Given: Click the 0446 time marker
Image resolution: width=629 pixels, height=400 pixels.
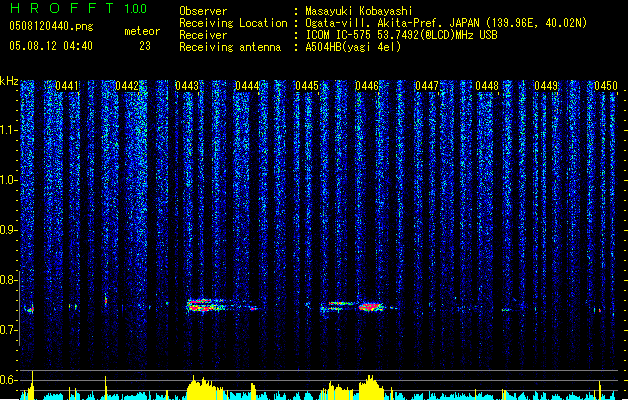Looking at the screenshot, I should click(367, 86).
